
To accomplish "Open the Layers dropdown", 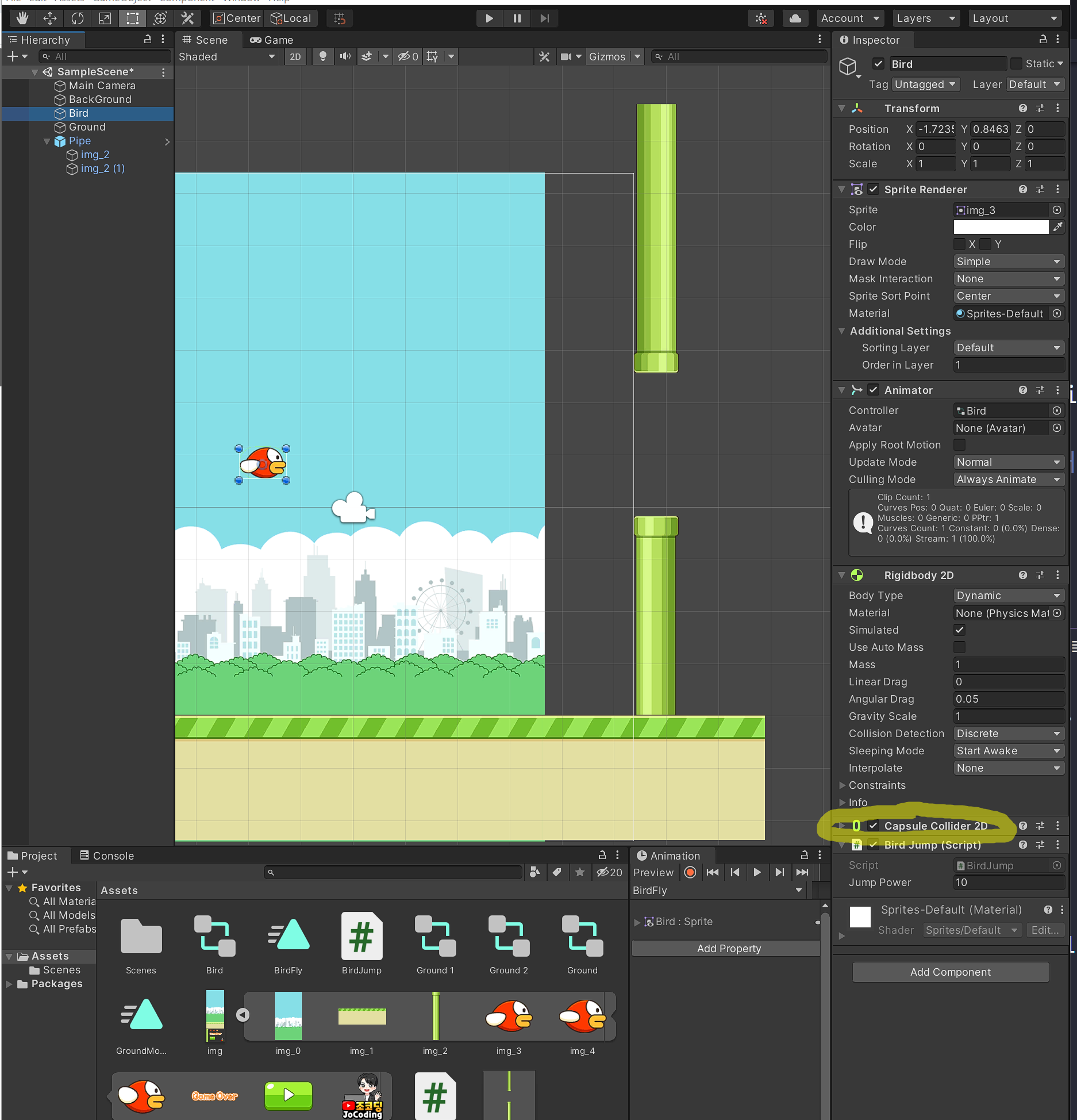I will [925, 18].
